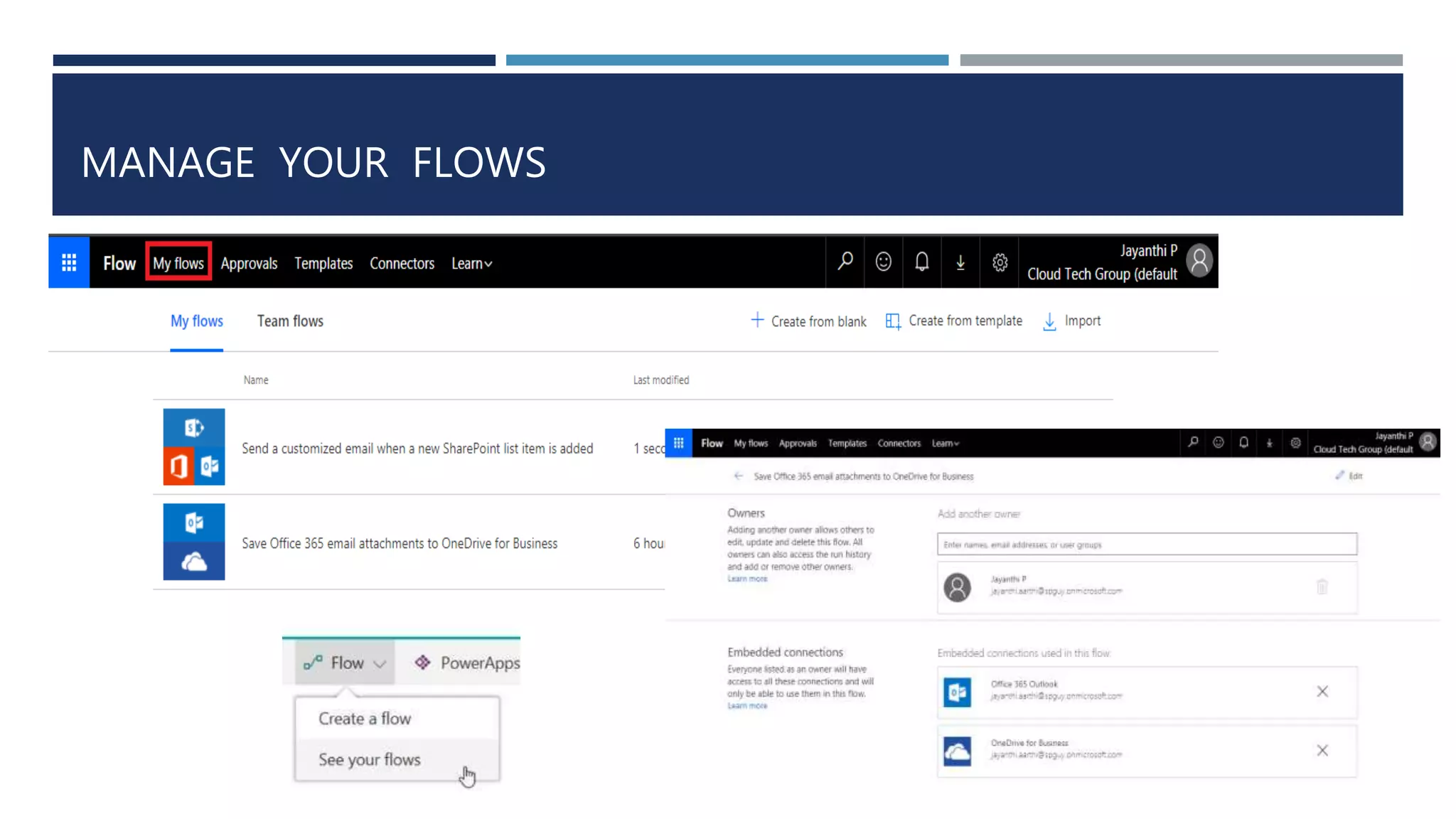Image resolution: width=1456 pixels, height=819 pixels.
Task: Expand the Learn dropdown menu
Action: (471, 264)
